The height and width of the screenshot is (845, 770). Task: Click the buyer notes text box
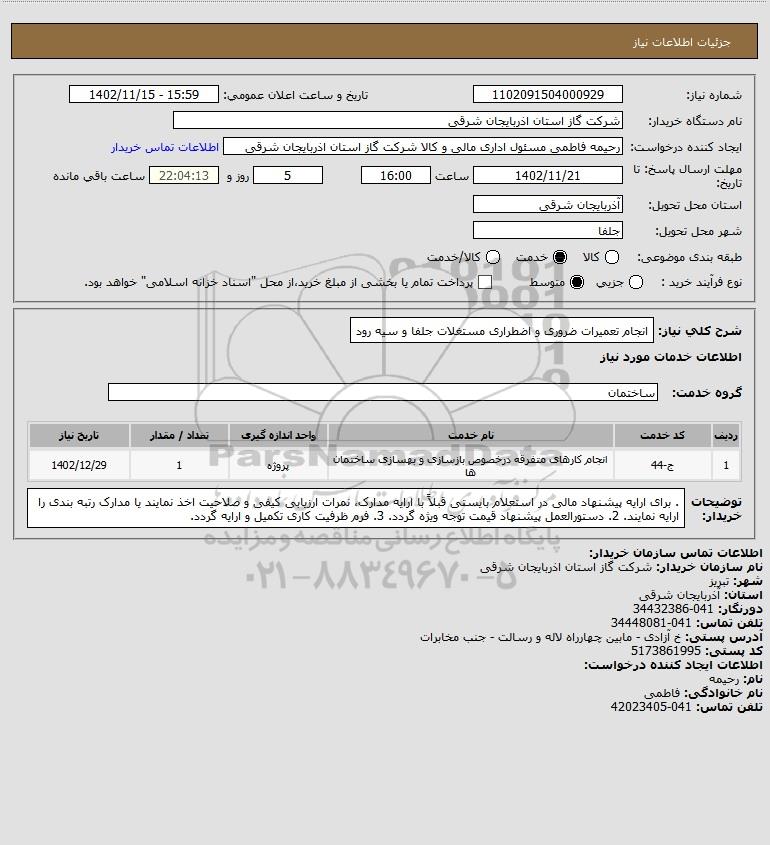356,509
